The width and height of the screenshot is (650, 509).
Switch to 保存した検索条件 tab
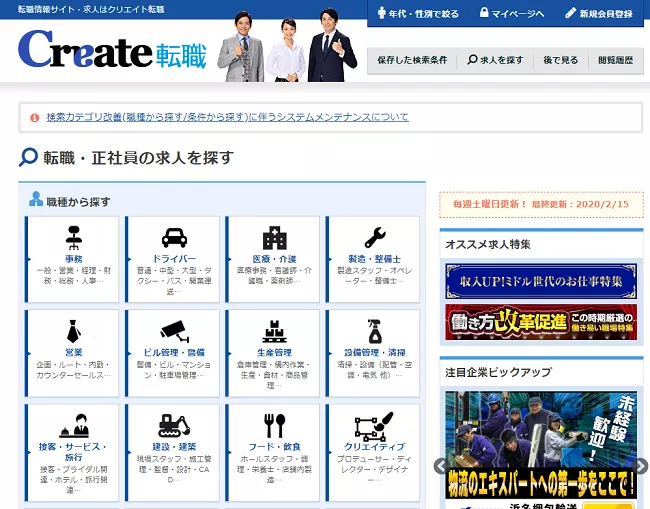[x=412, y=60]
